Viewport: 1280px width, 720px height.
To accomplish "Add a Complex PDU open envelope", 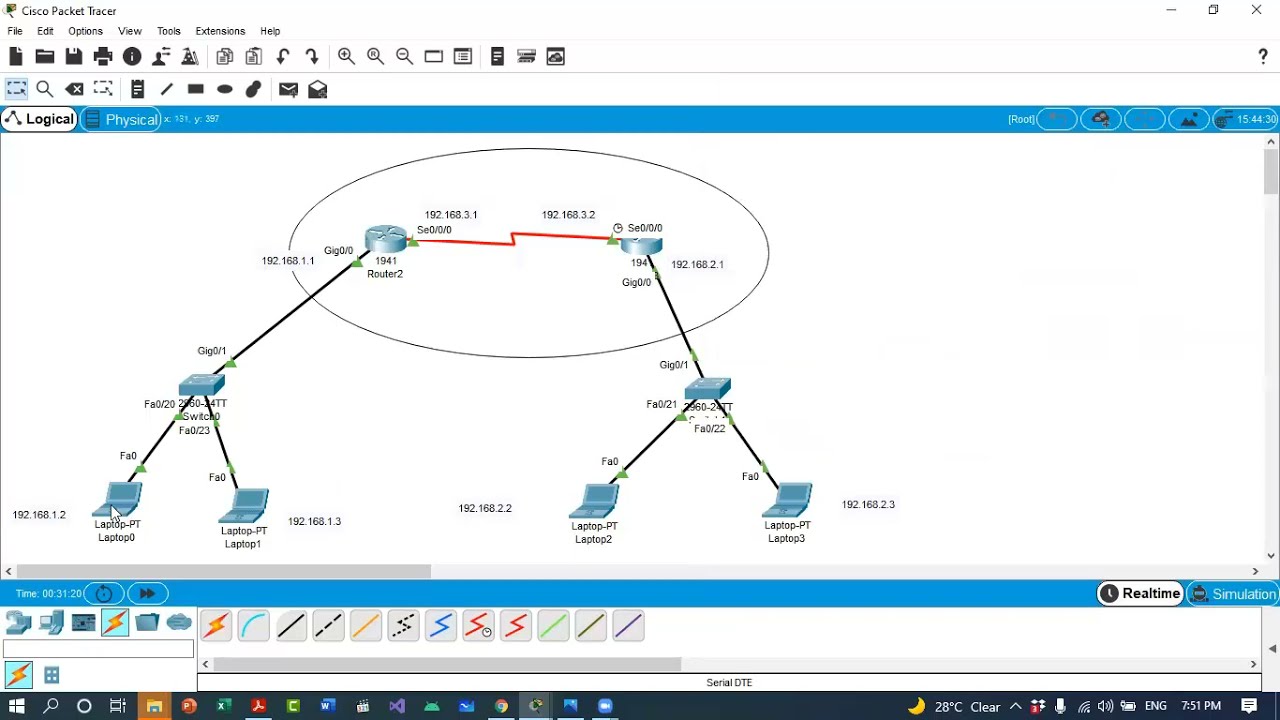I will (317, 89).
